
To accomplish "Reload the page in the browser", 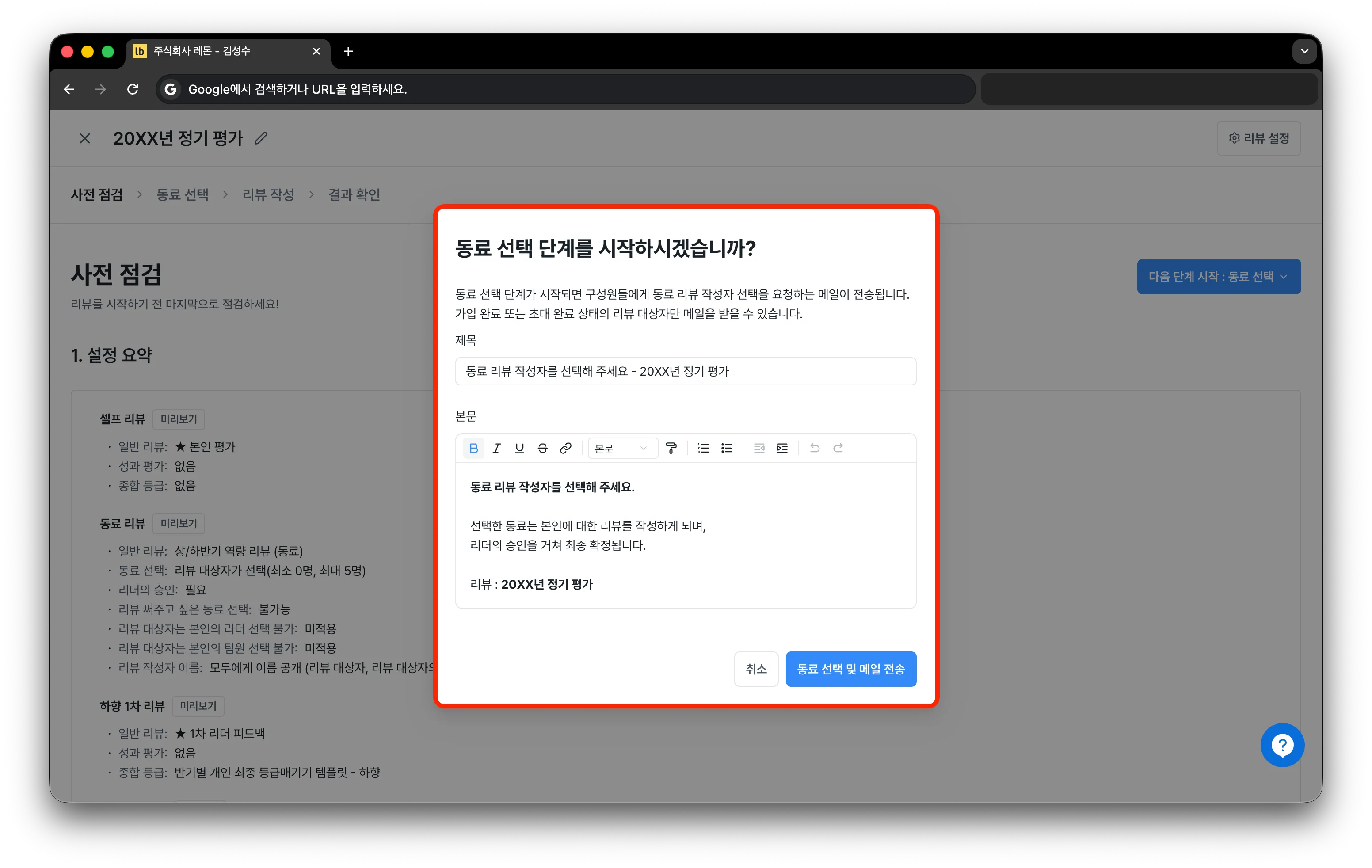I will [x=132, y=89].
